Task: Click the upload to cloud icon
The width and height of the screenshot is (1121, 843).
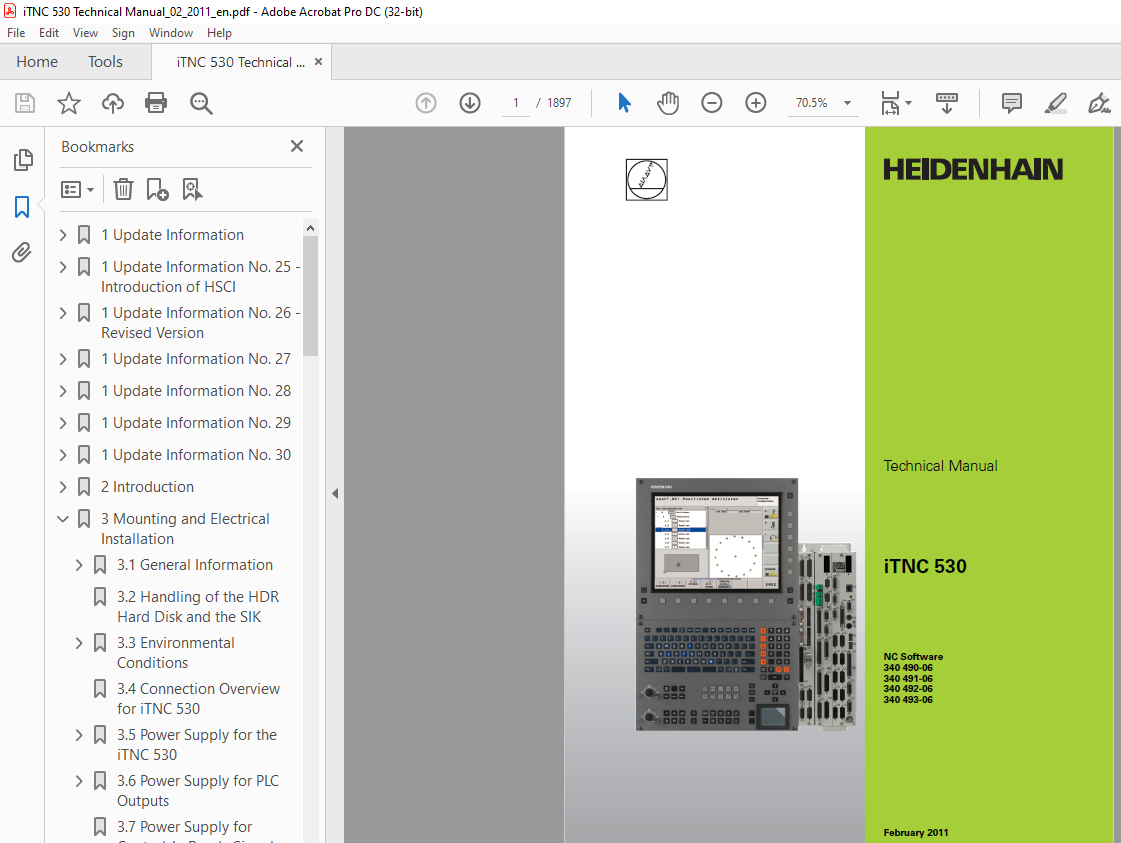Action: [x=112, y=103]
